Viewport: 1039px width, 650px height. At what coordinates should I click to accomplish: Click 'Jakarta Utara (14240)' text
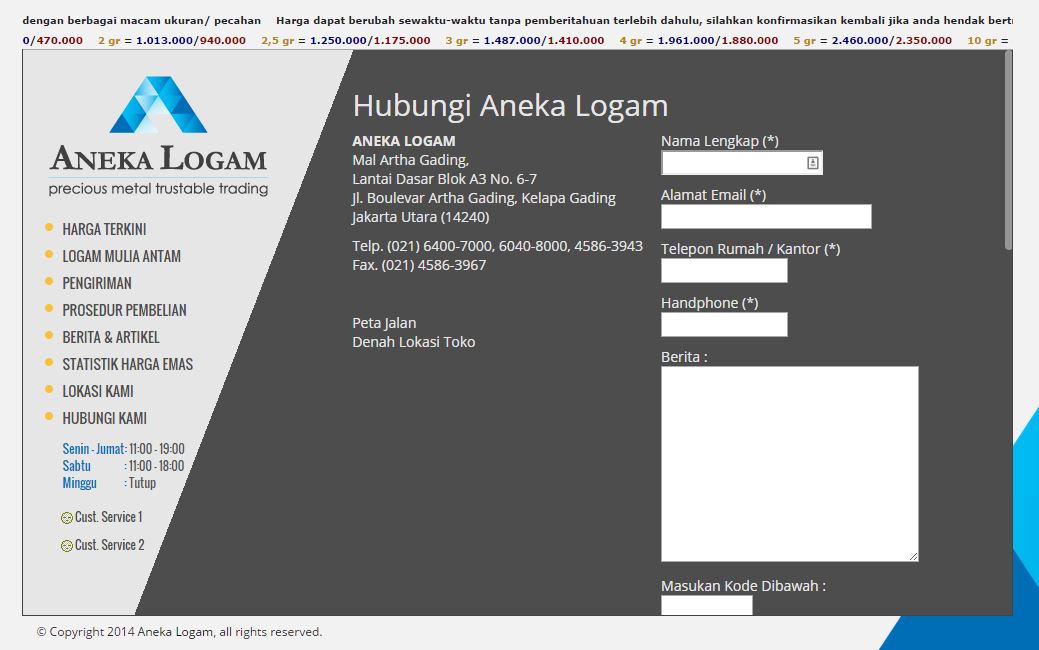click(x=421, y=217)
